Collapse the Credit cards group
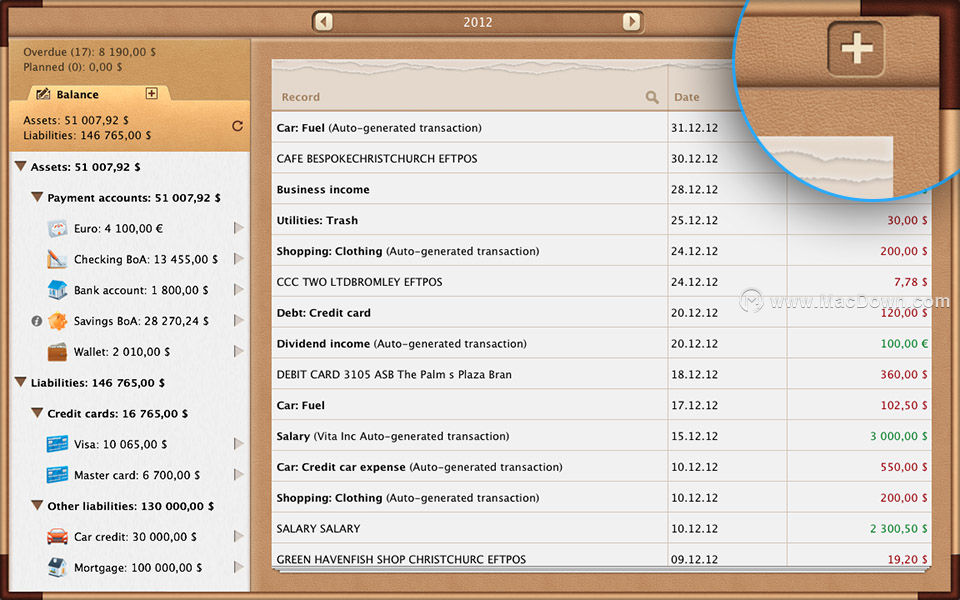This screenshot has height=600, width=960. tap(37, 413)
